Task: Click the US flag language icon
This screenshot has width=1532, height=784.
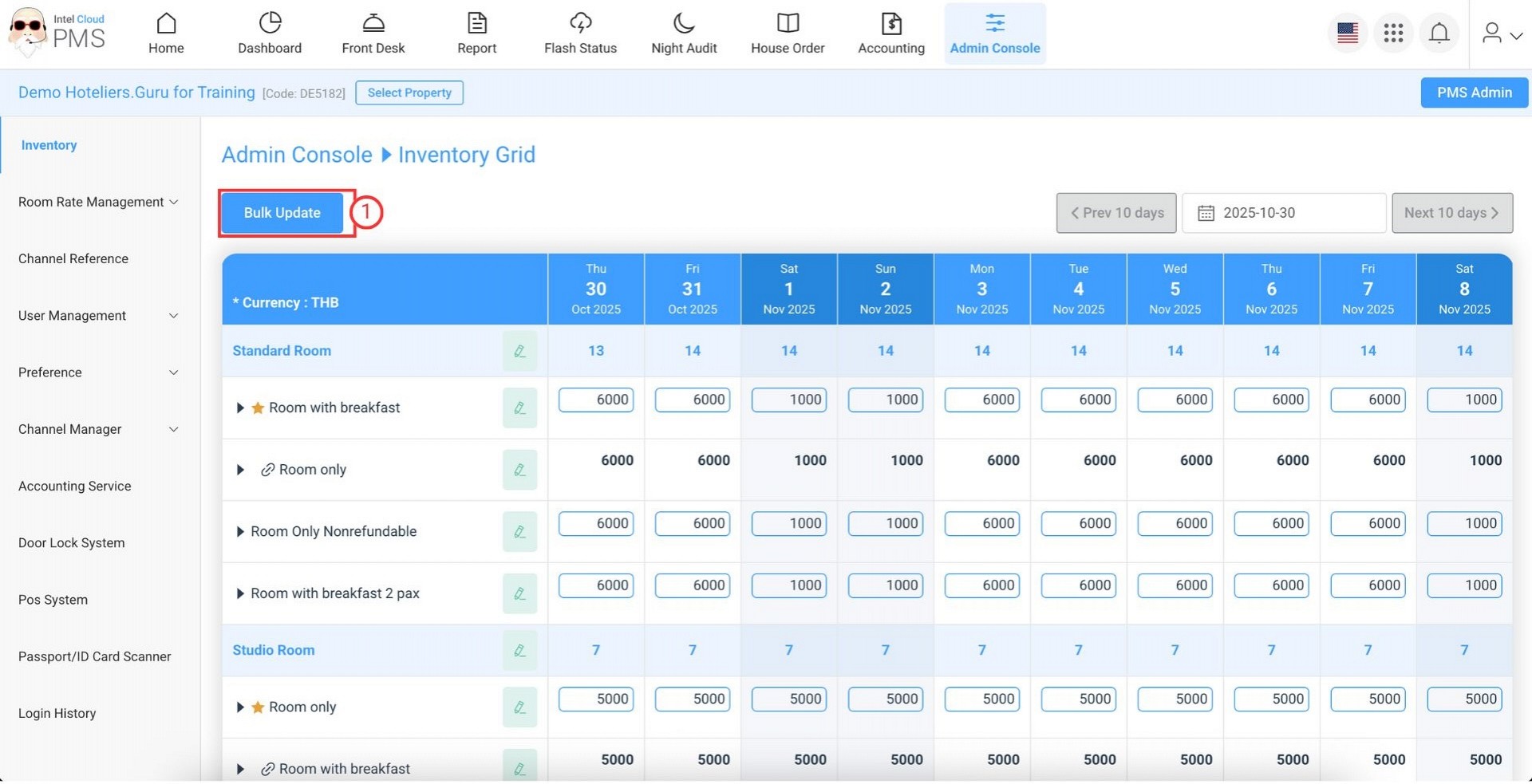Action: (1348, 33)
